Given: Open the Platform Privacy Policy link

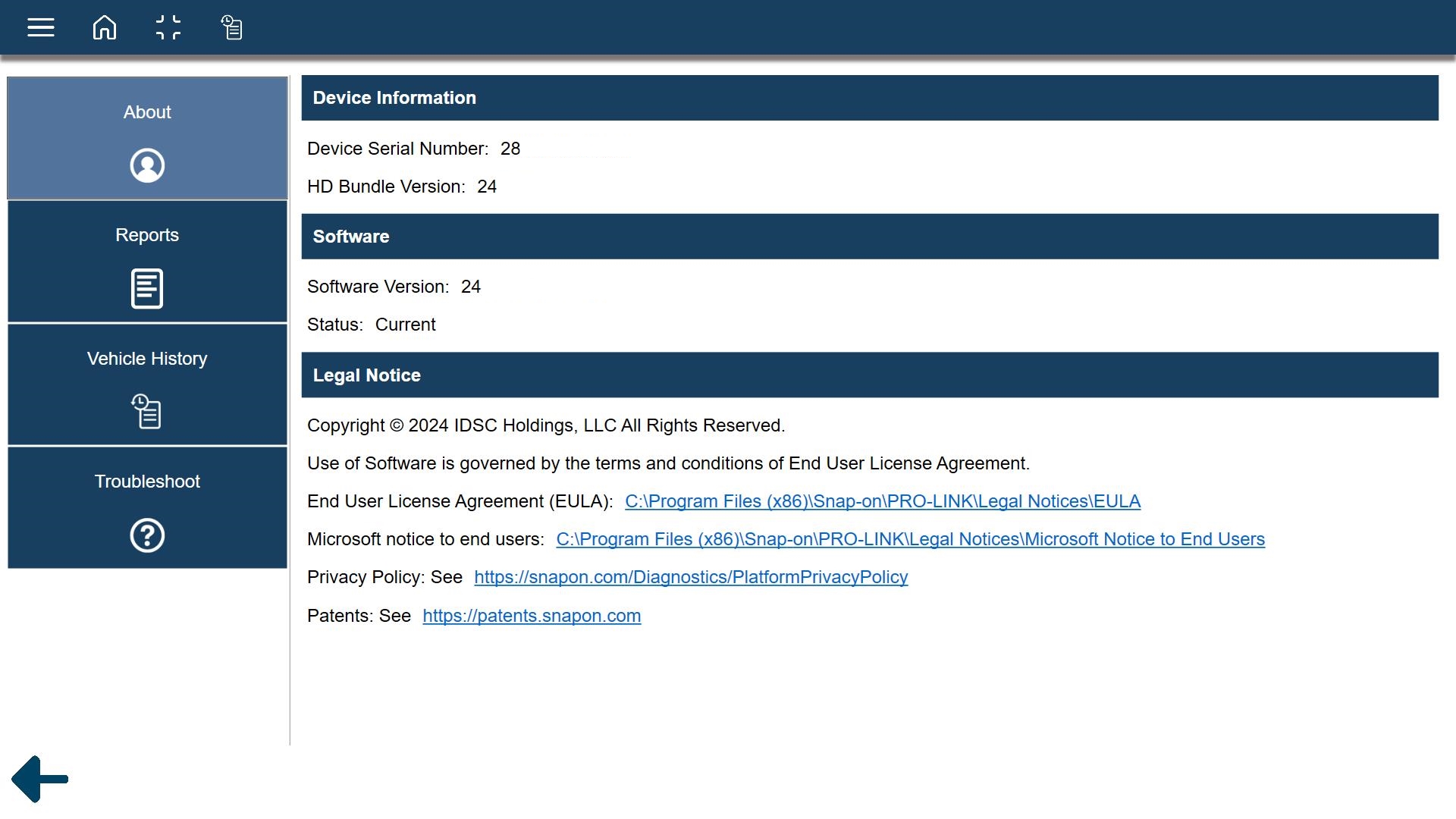Looking at the screenshot, I should [690, 577].
